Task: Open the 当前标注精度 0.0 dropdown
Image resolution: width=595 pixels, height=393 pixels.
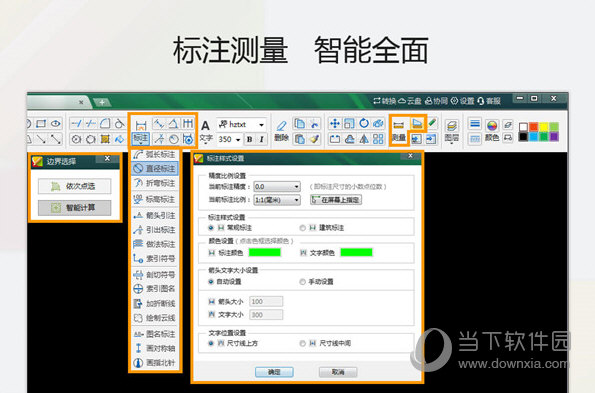Action: [277, 187]
